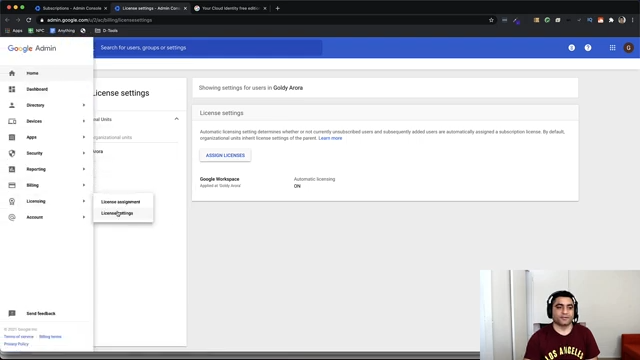Viewport: 640px width, 360px height.
Task: Click the Google Admin logo
Action: 32,48
